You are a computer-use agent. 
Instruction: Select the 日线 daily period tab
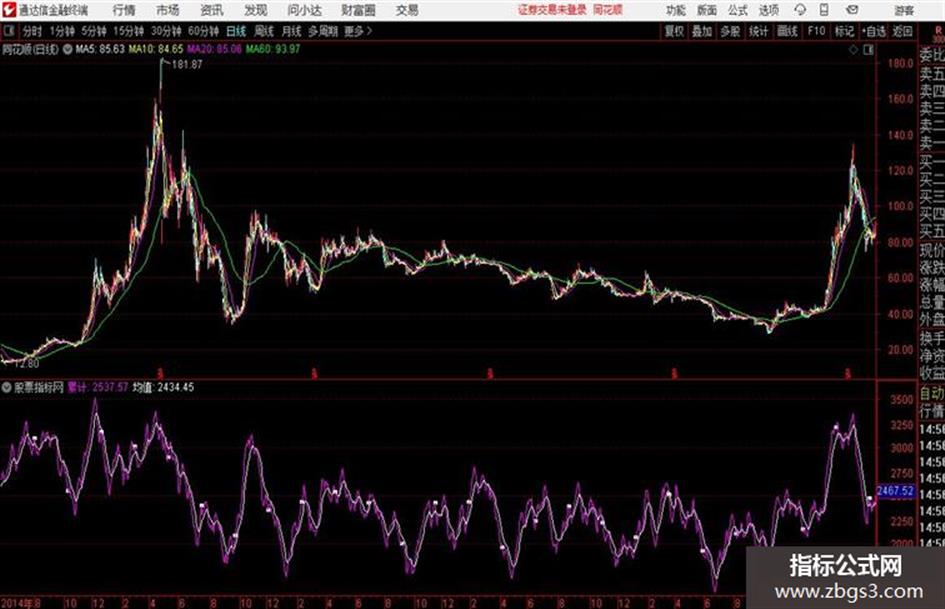[x=236, y=31]
